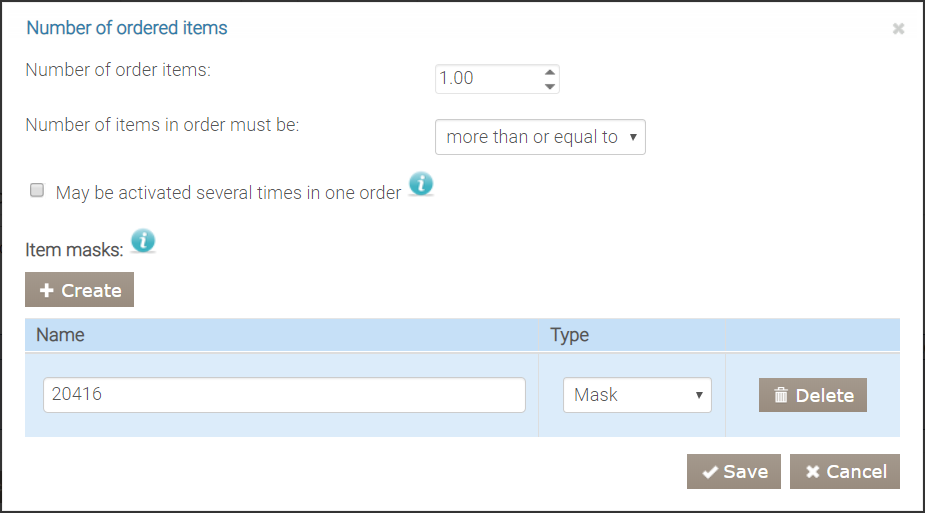Click the plus icon on Create button
The height and width of the screenshot is (513, 925).
[x=47, y=291]
